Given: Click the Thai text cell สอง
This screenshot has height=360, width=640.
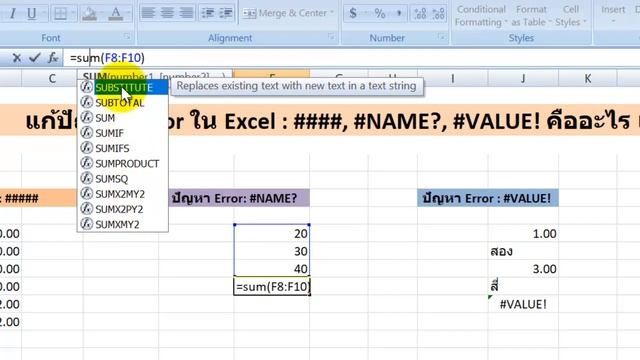Looking at the screenshot, I should click(523, 251).
